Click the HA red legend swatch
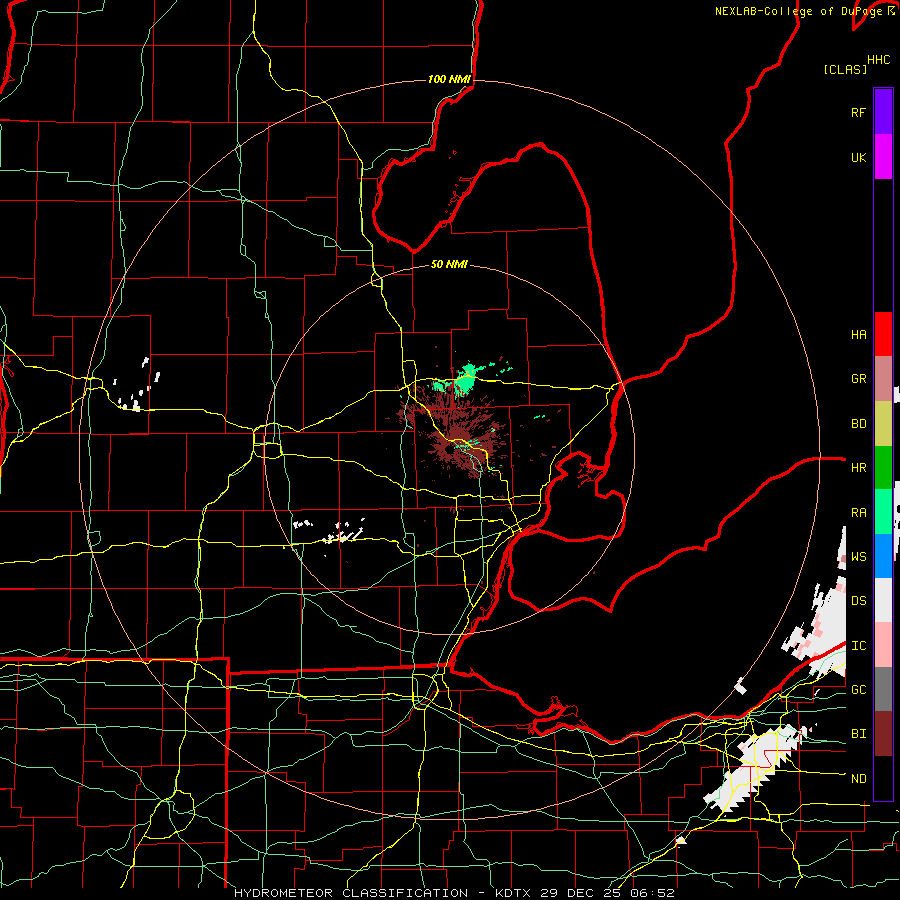 coord(883,334)
